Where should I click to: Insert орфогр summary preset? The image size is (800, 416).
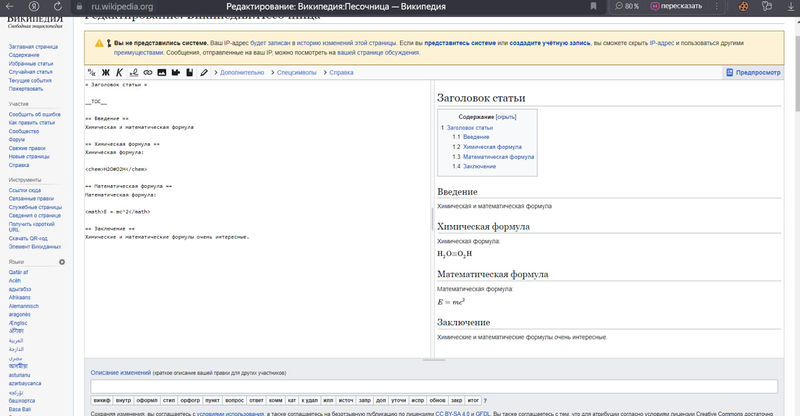coord(190,401)
